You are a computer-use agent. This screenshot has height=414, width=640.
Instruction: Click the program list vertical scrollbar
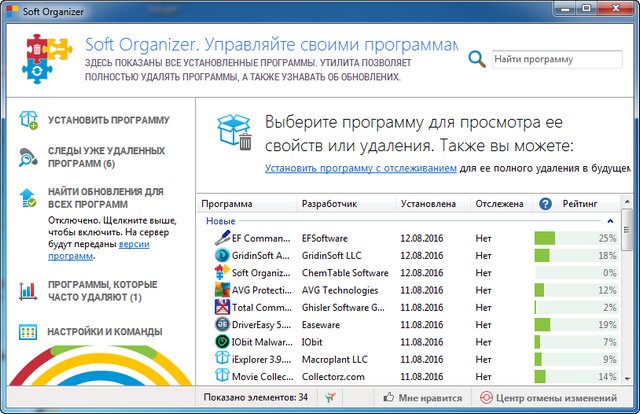(x=626, y=300)
